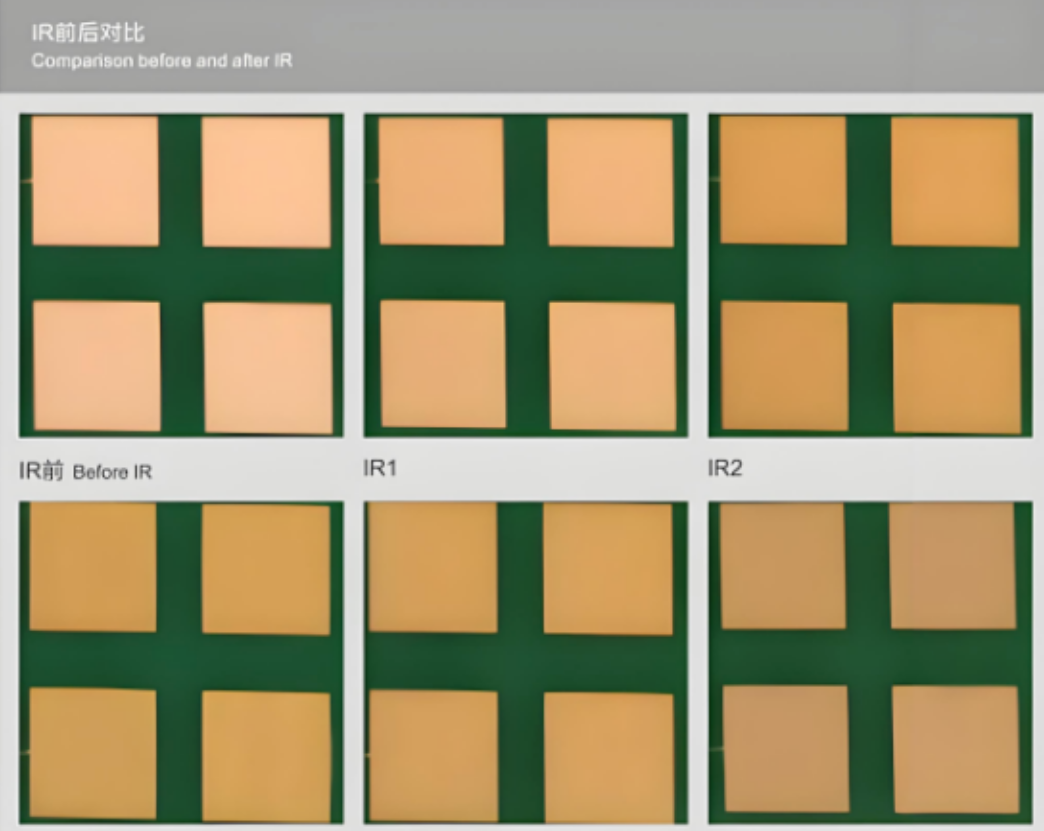
Task: Click lower-left copper pad in IR2 image
Action: [784, 366]
